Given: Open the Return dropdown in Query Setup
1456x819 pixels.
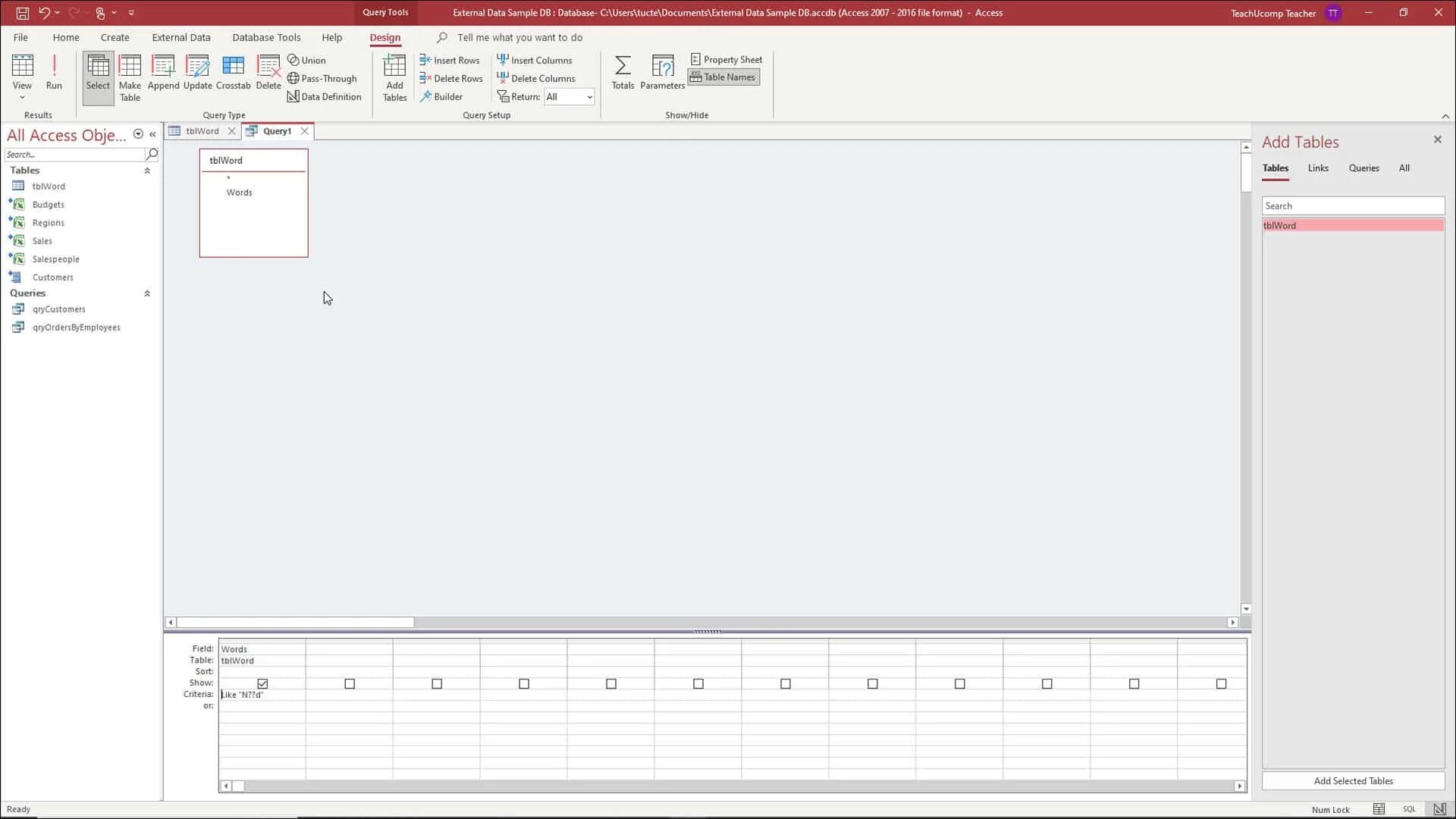Looking at the screenshot, I should click(590, 97).
